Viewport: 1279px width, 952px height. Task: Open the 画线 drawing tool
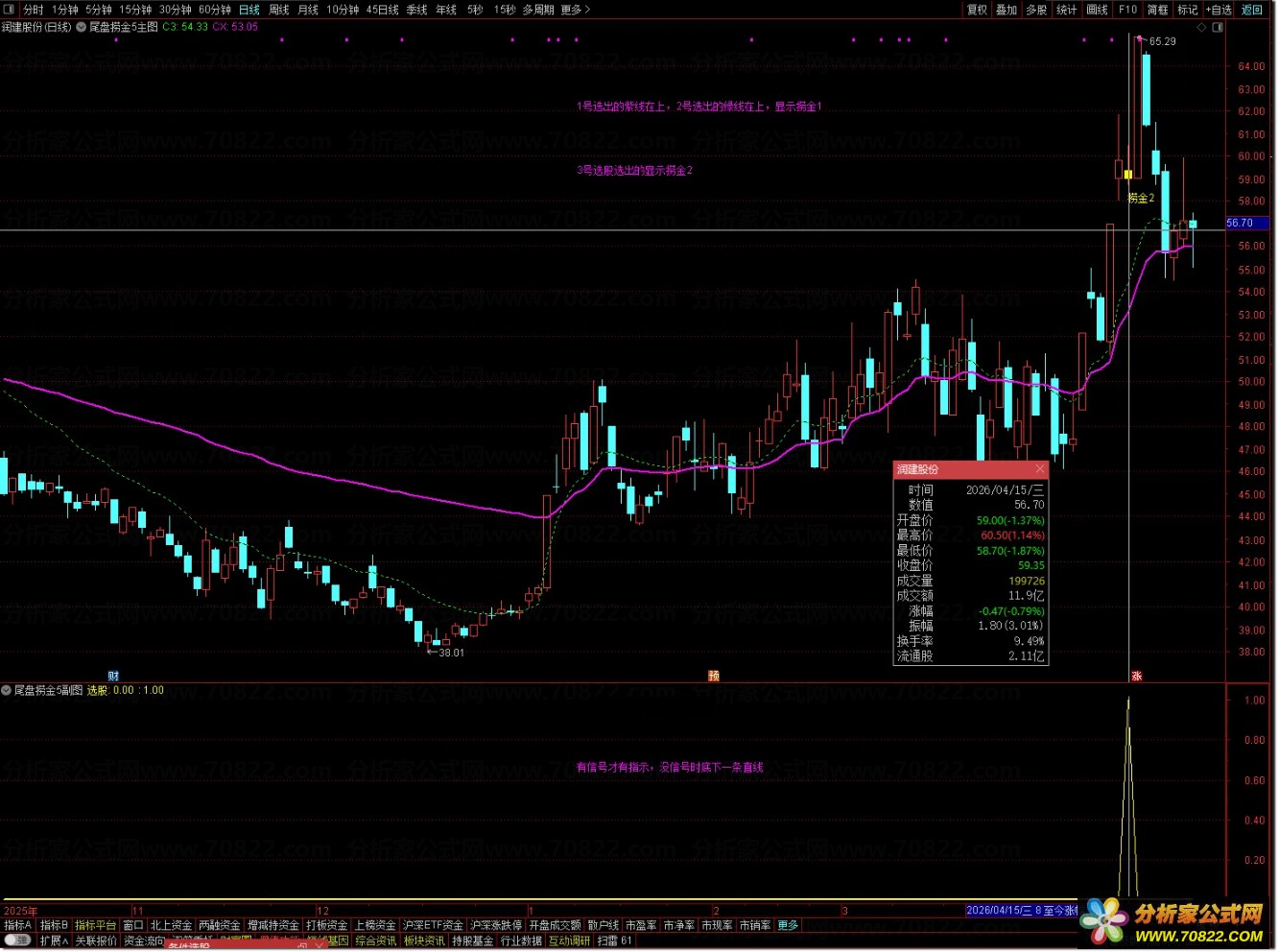click(x=1097, y=10)
